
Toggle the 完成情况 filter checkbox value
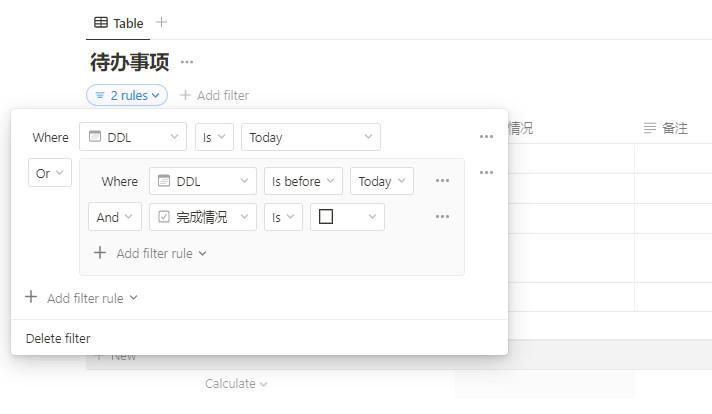(x=326, y=217)
